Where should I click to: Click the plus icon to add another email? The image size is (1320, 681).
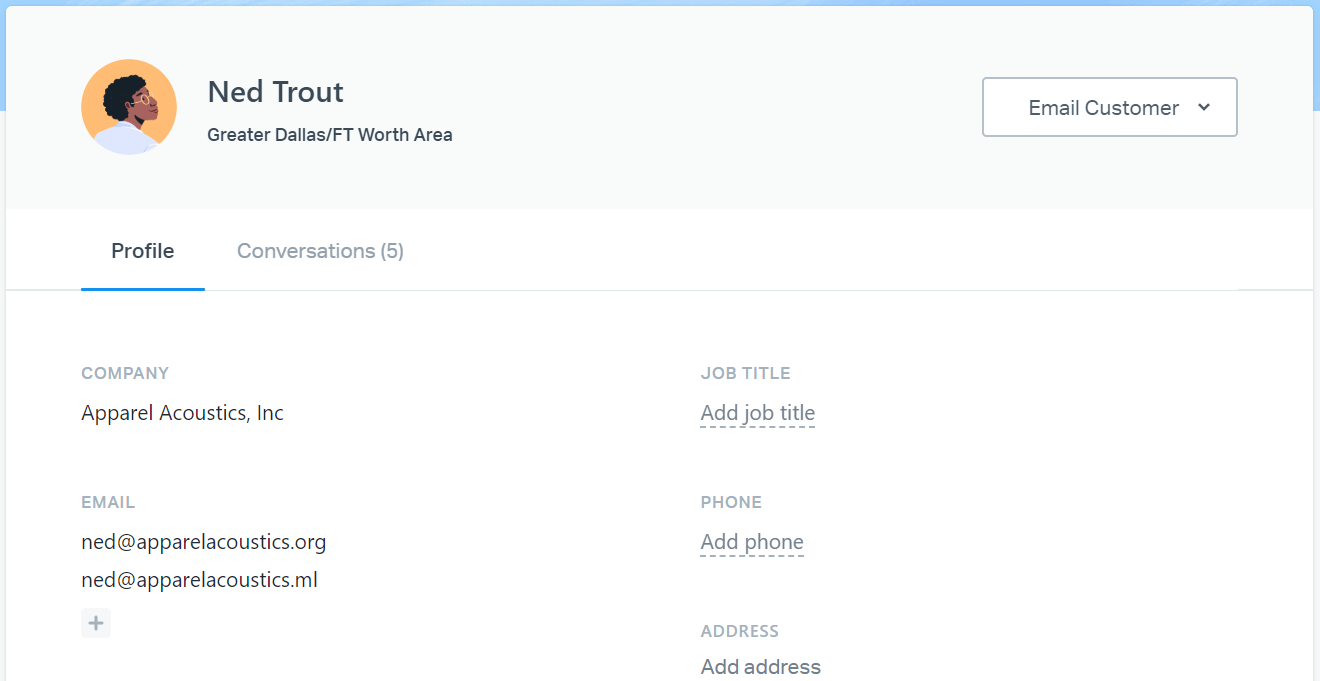[96, 623]
